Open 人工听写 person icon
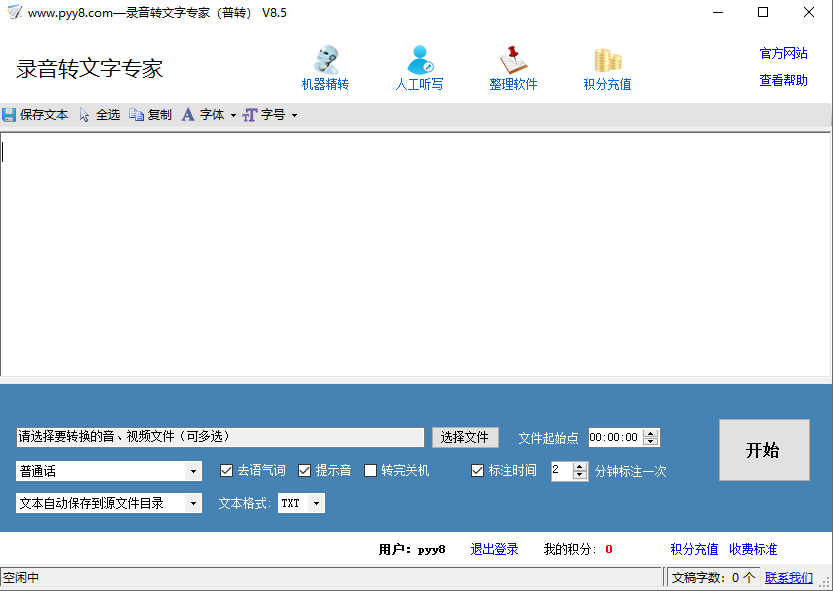833x591 pixels. click(420, 59)
